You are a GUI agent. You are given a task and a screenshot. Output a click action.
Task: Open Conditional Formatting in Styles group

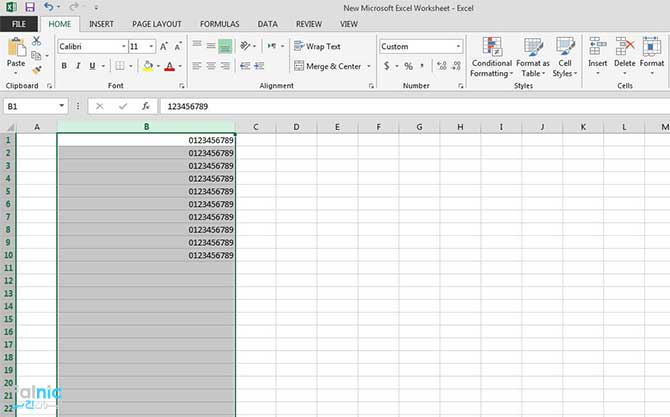491,56
